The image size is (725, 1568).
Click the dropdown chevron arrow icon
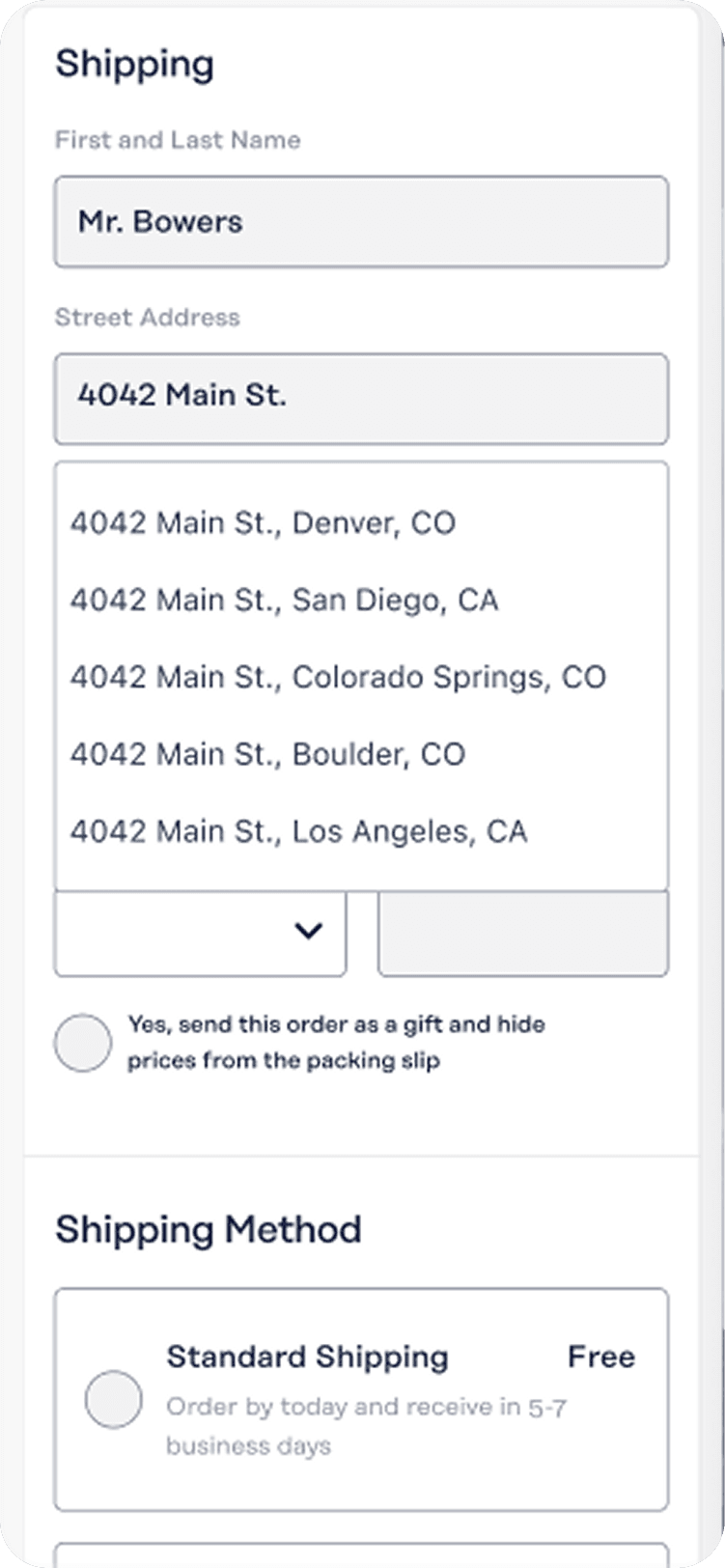pyautogui.click(x=308, y=931)
